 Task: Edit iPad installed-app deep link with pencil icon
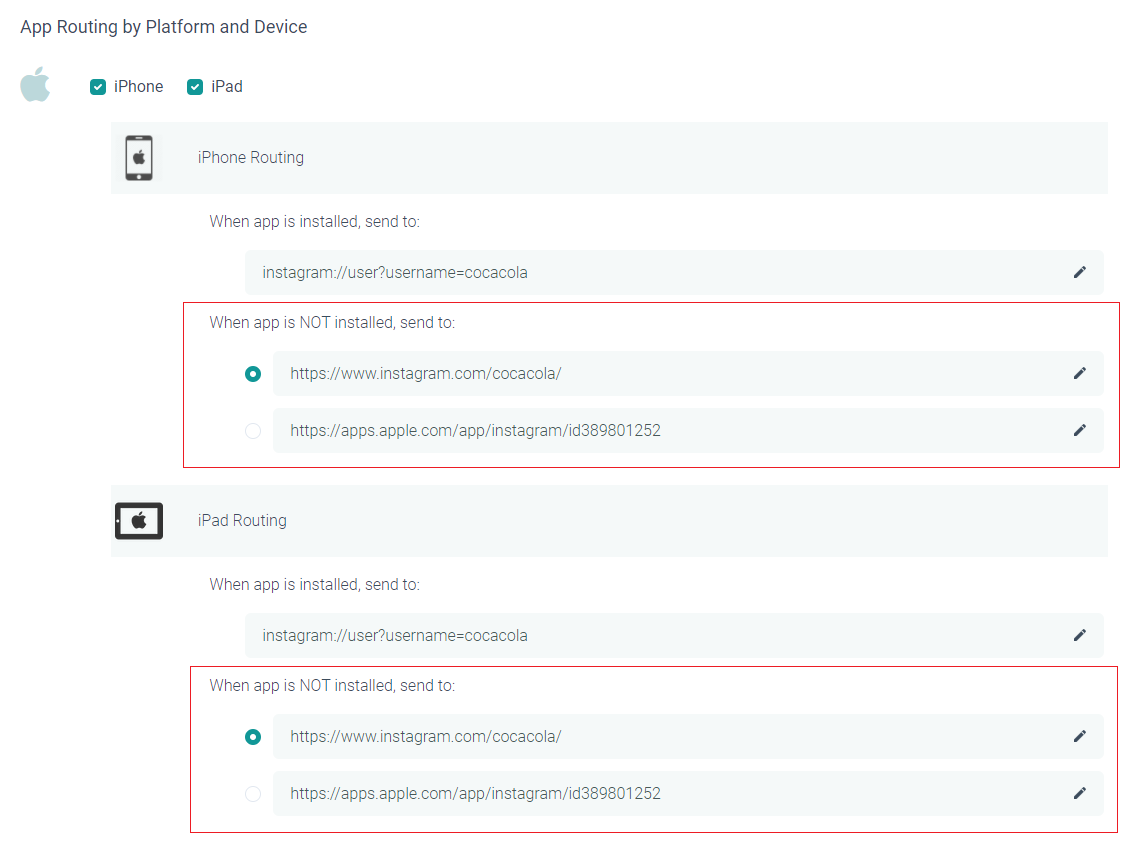(x=1080, y=636)
